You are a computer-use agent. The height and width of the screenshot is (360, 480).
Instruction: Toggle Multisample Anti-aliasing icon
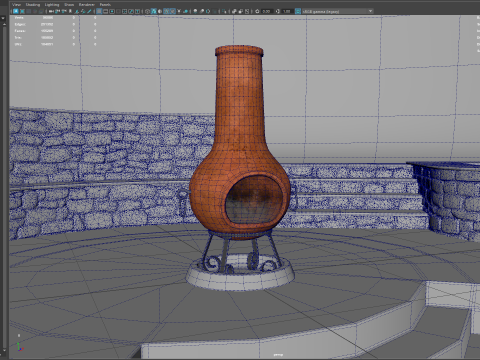pyautogui.click(x=208, y=11)
